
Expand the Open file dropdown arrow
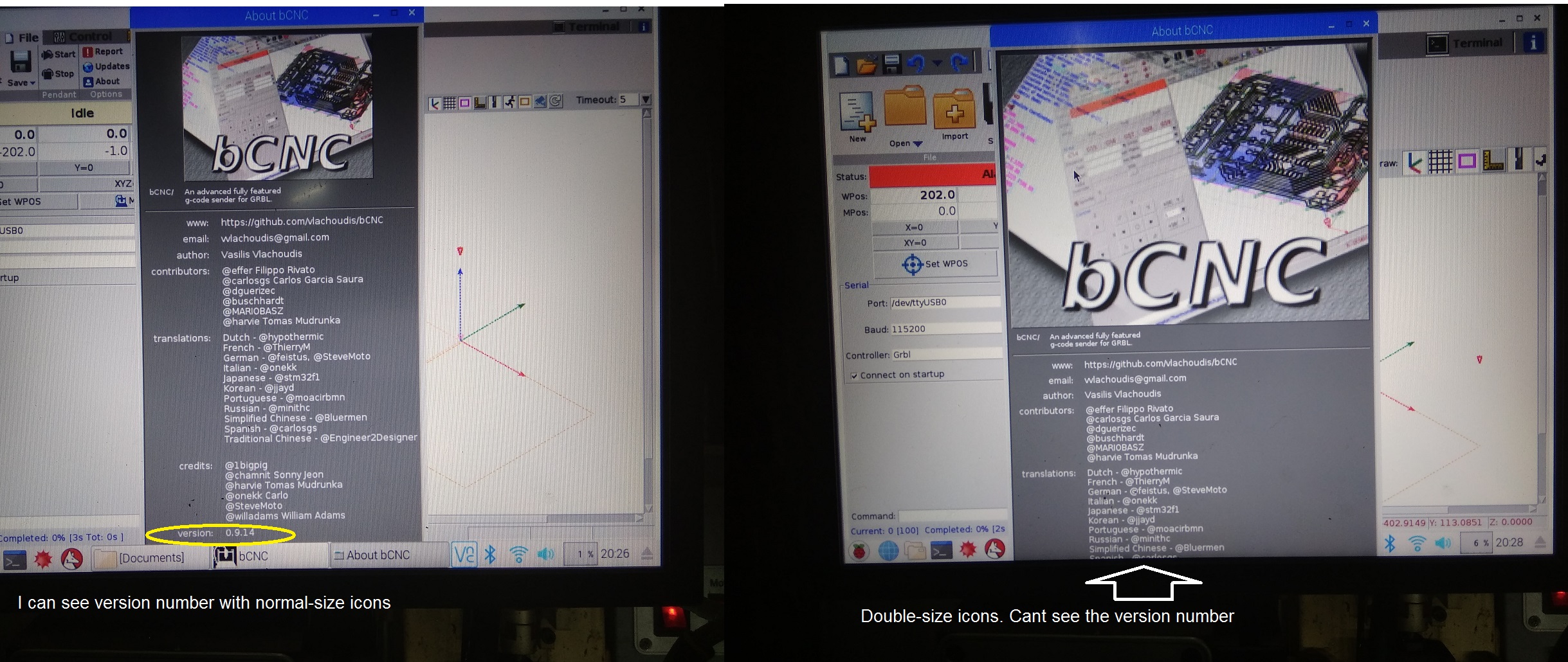918,144
